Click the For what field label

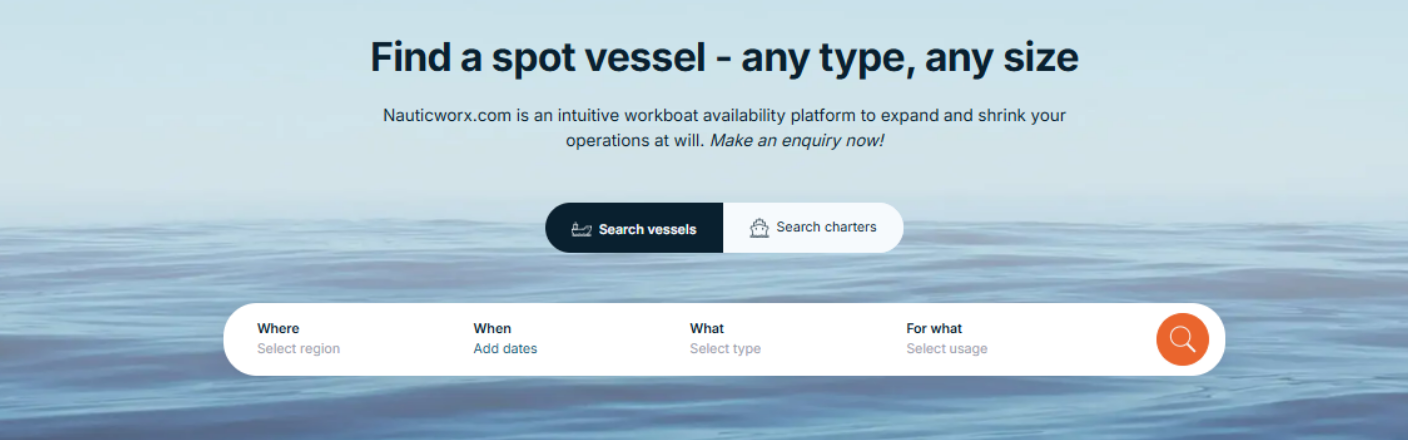point(934,328)
